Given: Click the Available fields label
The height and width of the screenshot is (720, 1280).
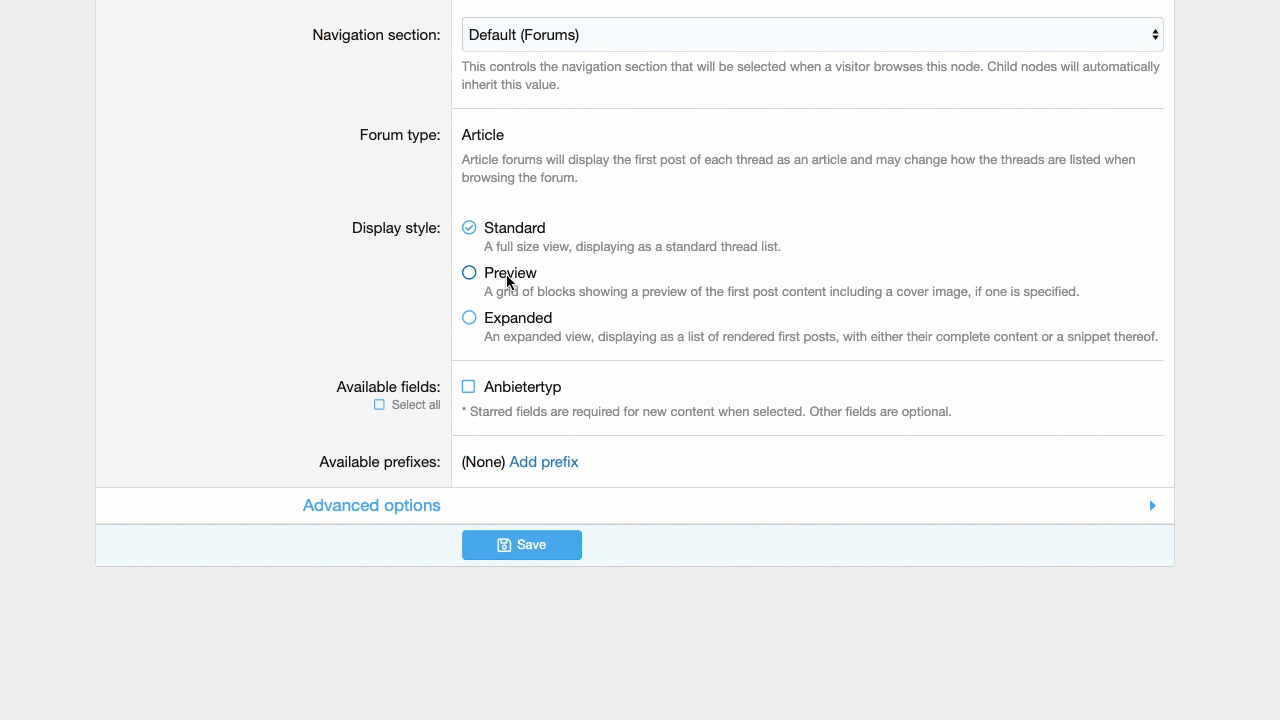Looking at the screenshot, I should click(388, 387).
